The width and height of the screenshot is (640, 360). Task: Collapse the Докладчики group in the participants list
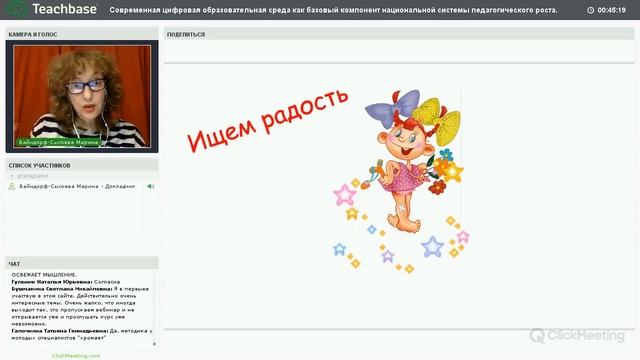[x=12, y=176]
